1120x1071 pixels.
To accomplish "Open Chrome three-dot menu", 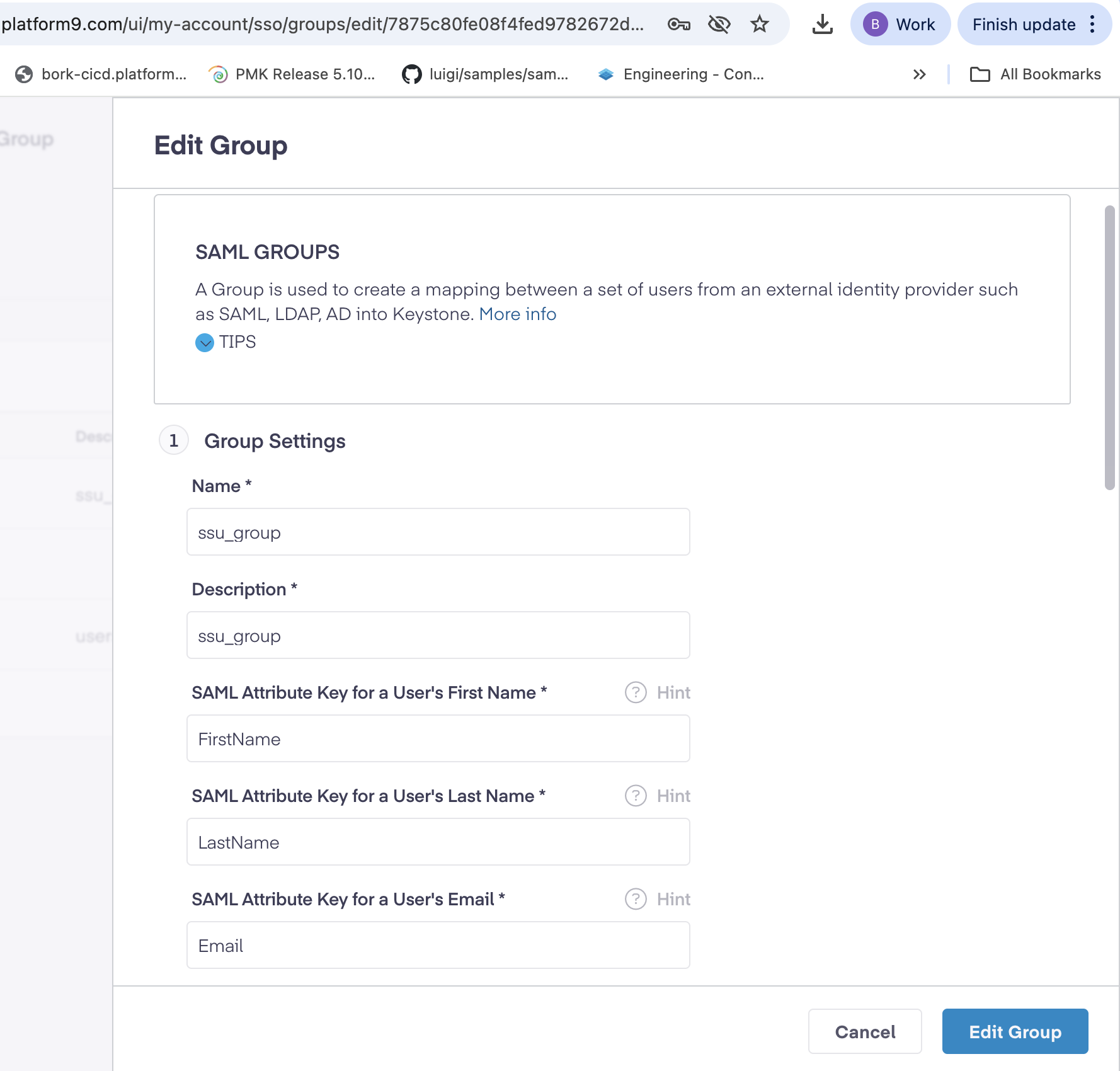I will (1093, 25).
